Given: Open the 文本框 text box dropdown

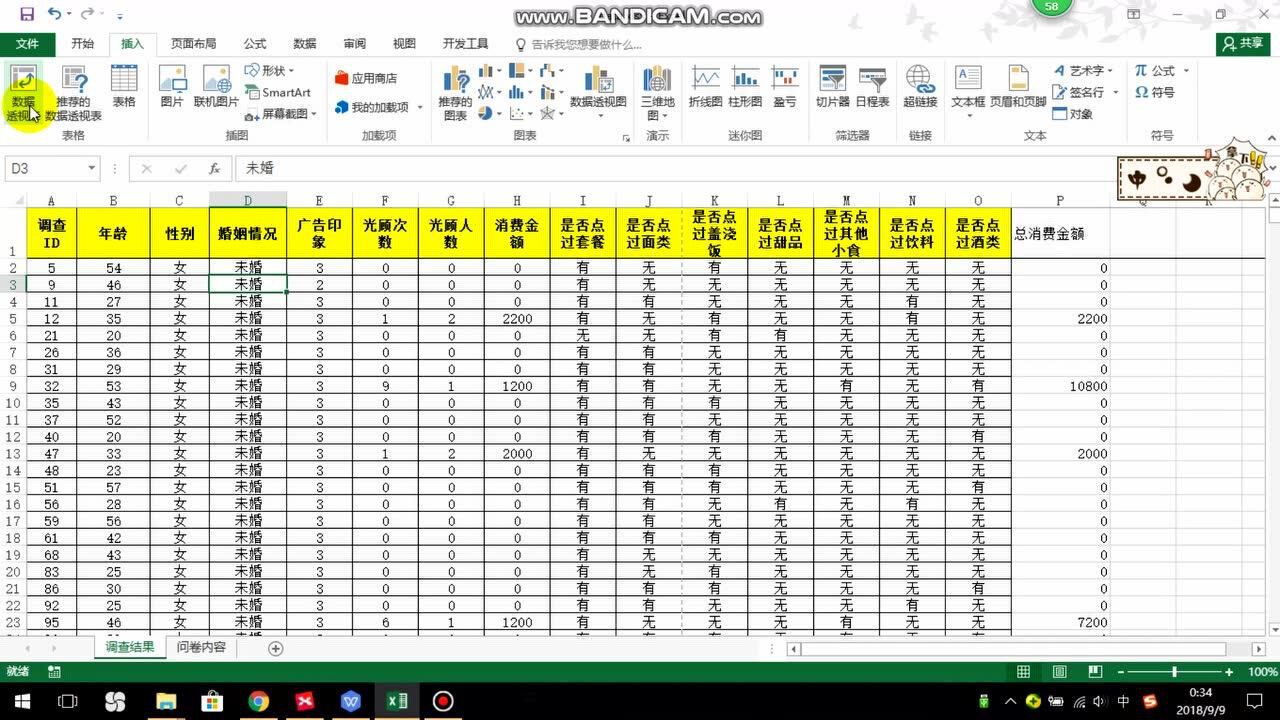Looking at the screenshot, I should pos(968,93).
